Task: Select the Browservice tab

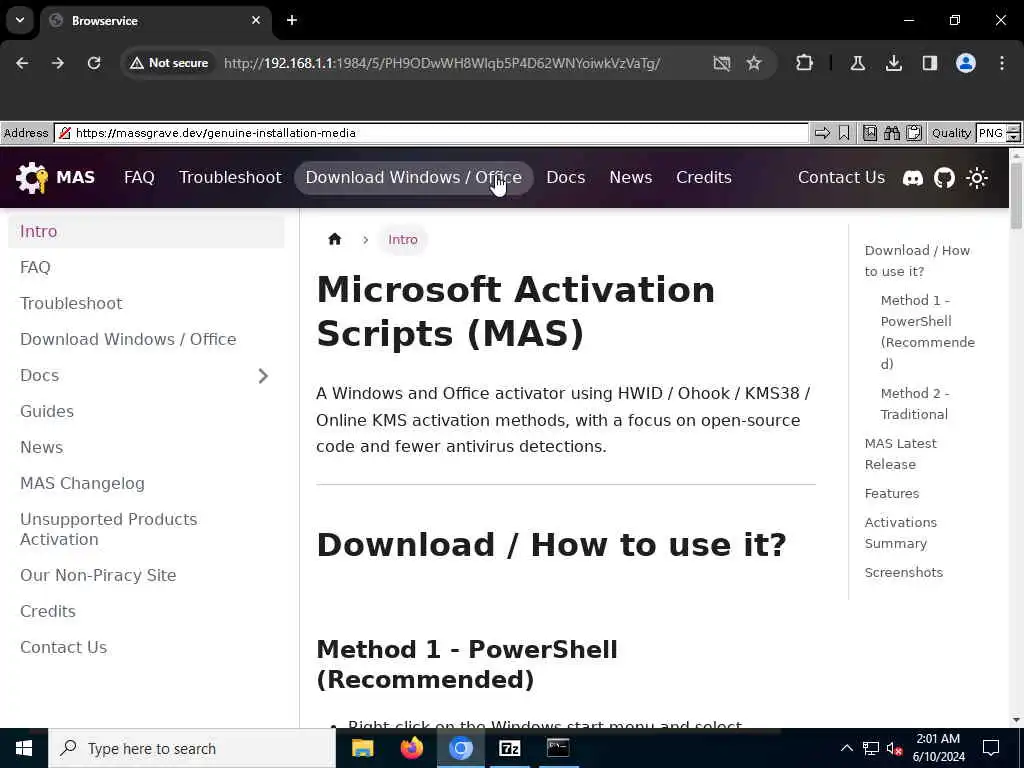Action: tap(155, 21)
